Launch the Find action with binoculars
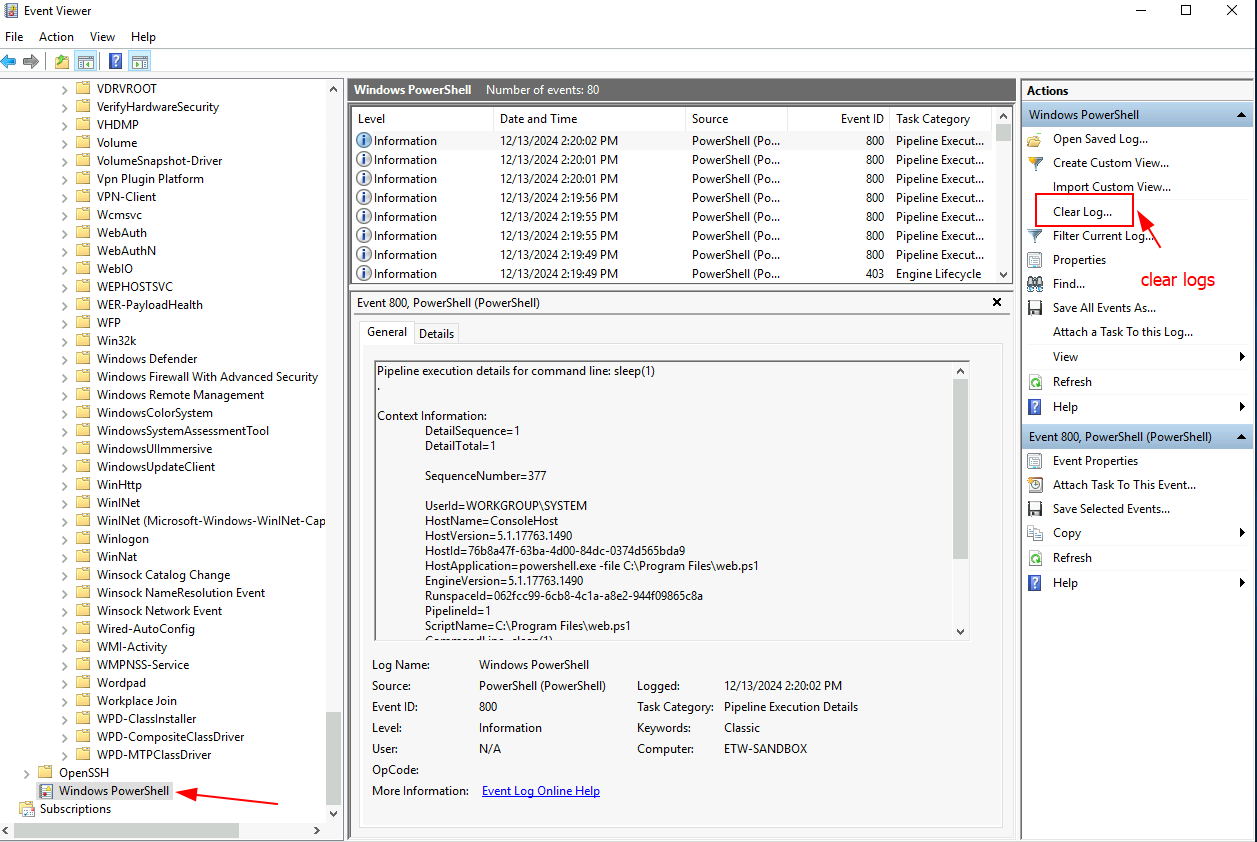The image size is (1257, 842). (1068, 284)
